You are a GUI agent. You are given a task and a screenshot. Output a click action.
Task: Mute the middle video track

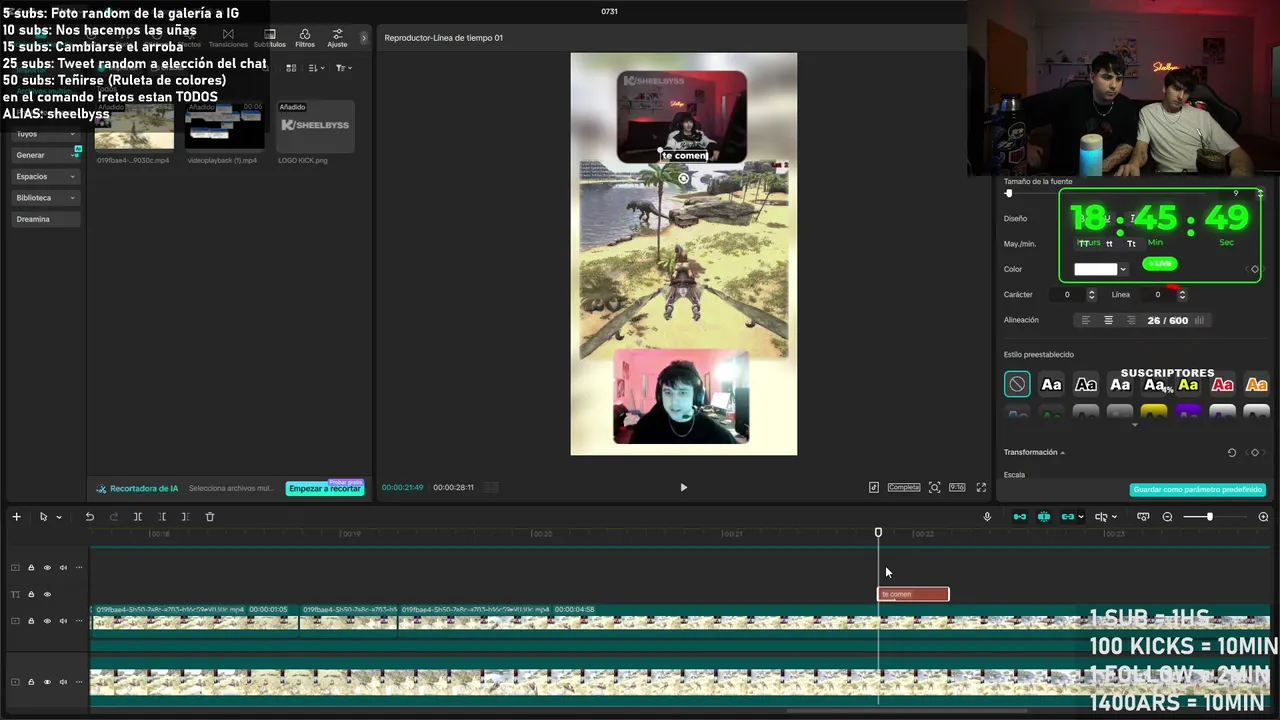pyautogui.click(x=63, y=621)
